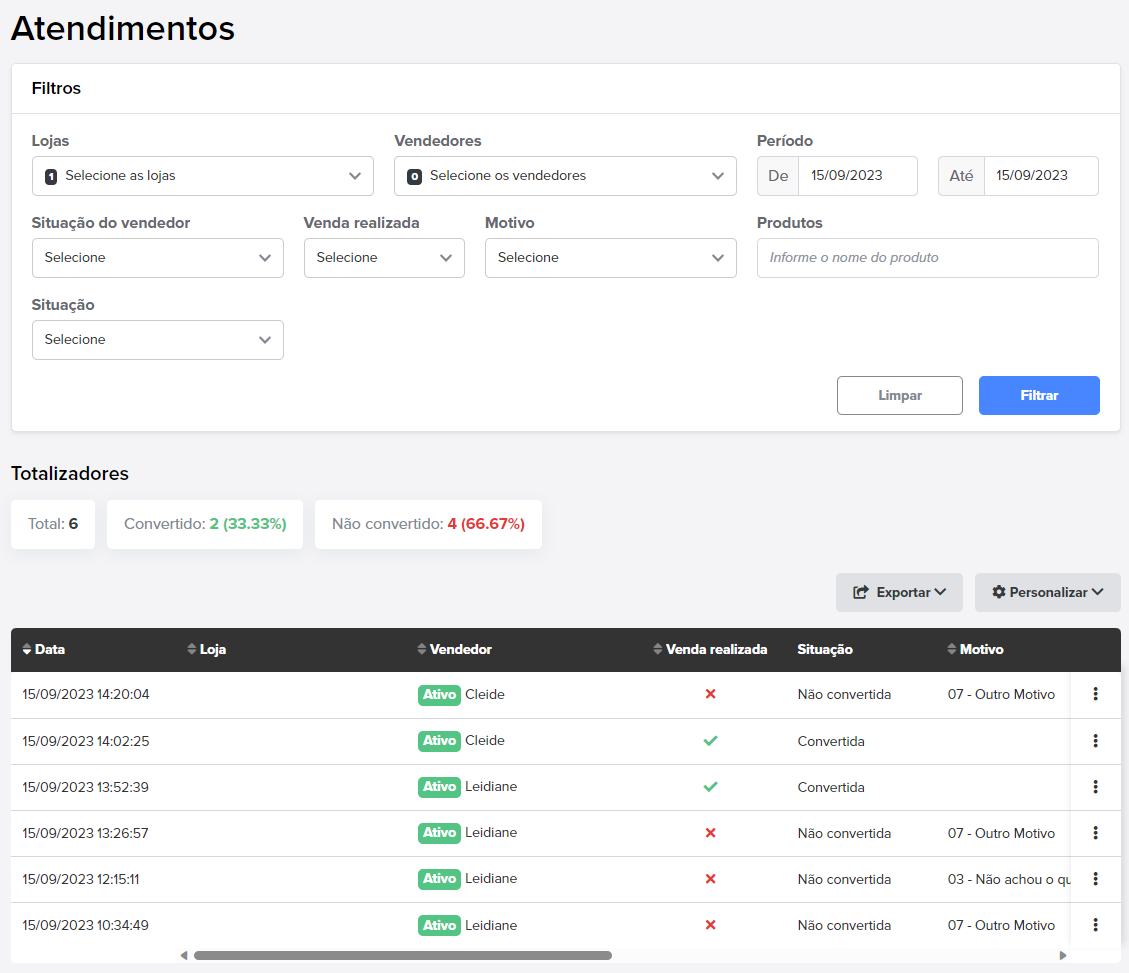
Task: Open actions menu for 10:34:49 row
Action: 1095,925
